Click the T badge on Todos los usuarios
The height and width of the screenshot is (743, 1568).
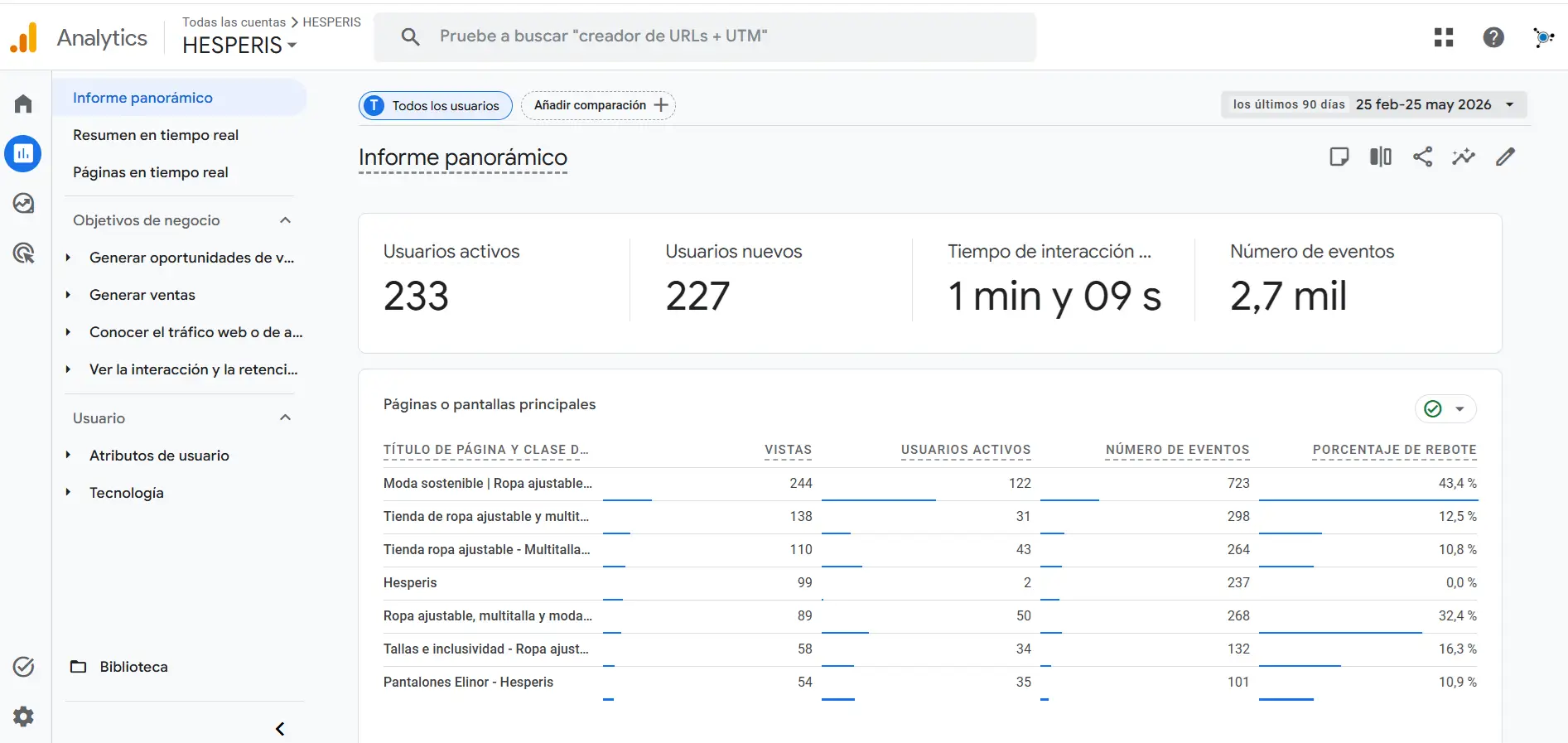[374, 105]
